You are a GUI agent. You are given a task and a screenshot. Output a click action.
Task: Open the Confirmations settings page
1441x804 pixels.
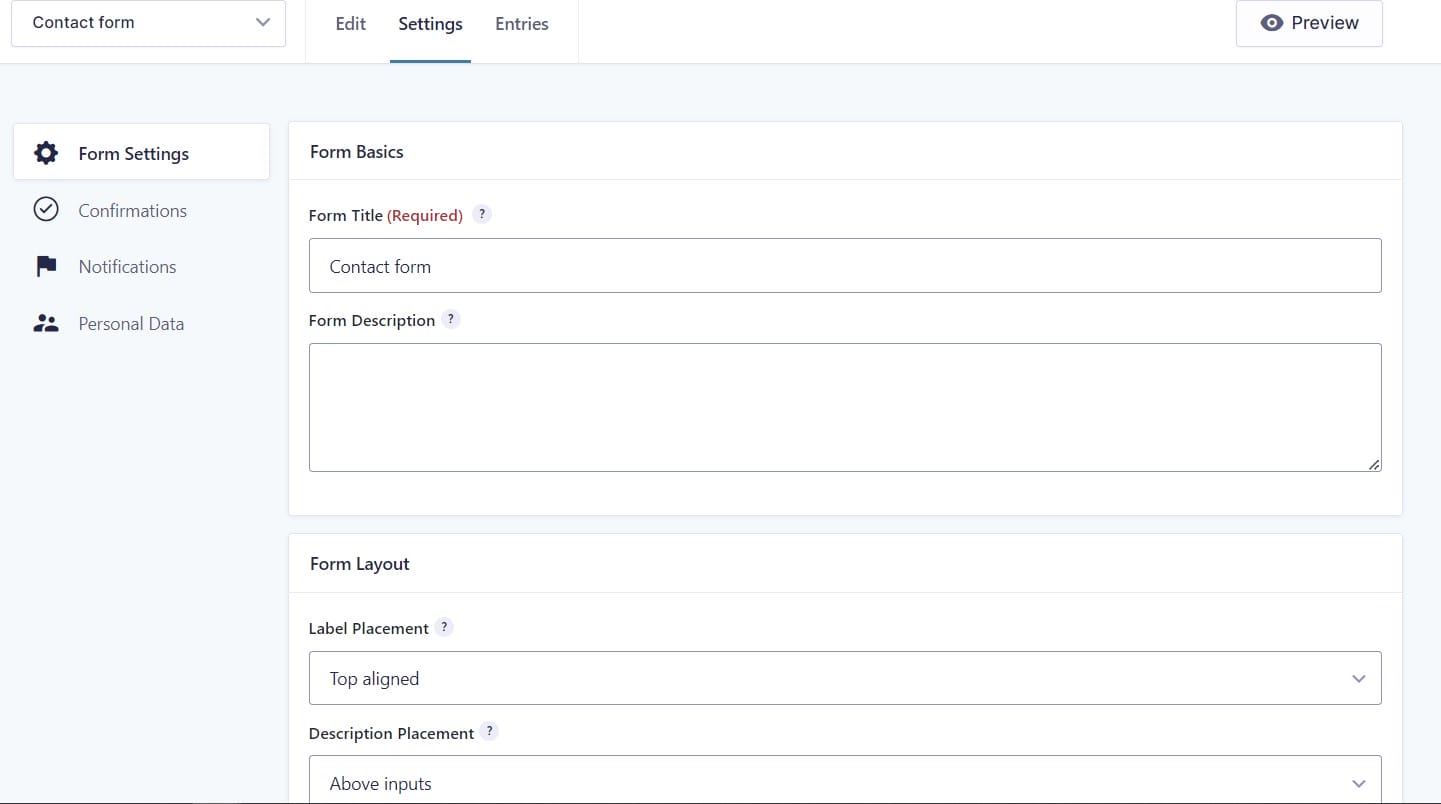(x=132, y=211)
